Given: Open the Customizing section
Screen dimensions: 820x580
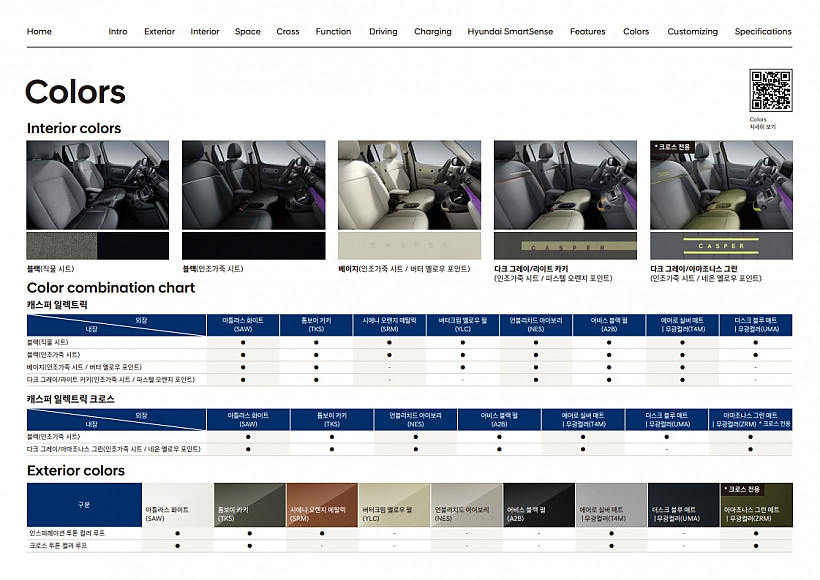Looking at the screenshot, I should (x=692, y=31).
